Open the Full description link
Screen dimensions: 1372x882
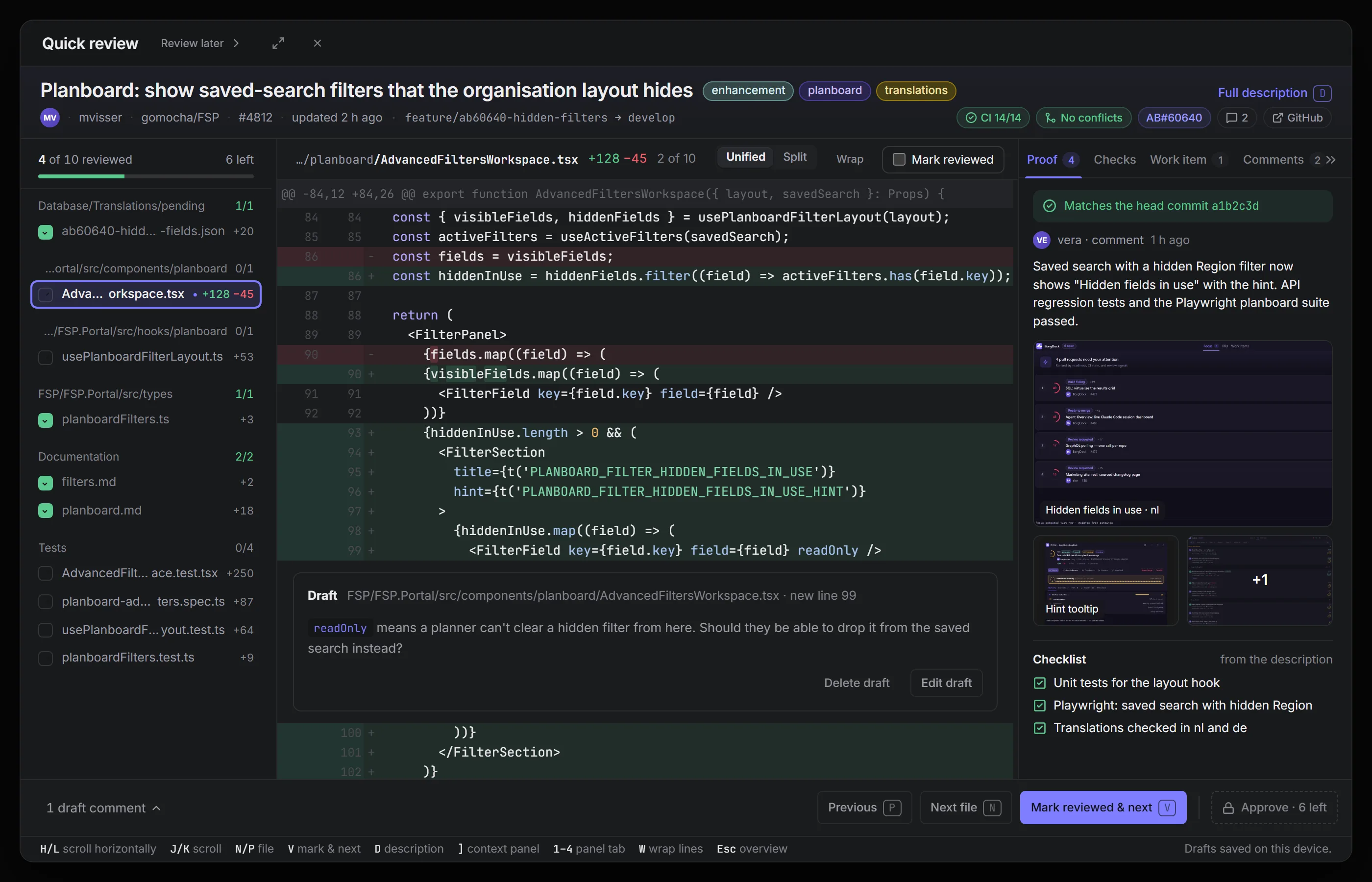tap(1274, 93)
